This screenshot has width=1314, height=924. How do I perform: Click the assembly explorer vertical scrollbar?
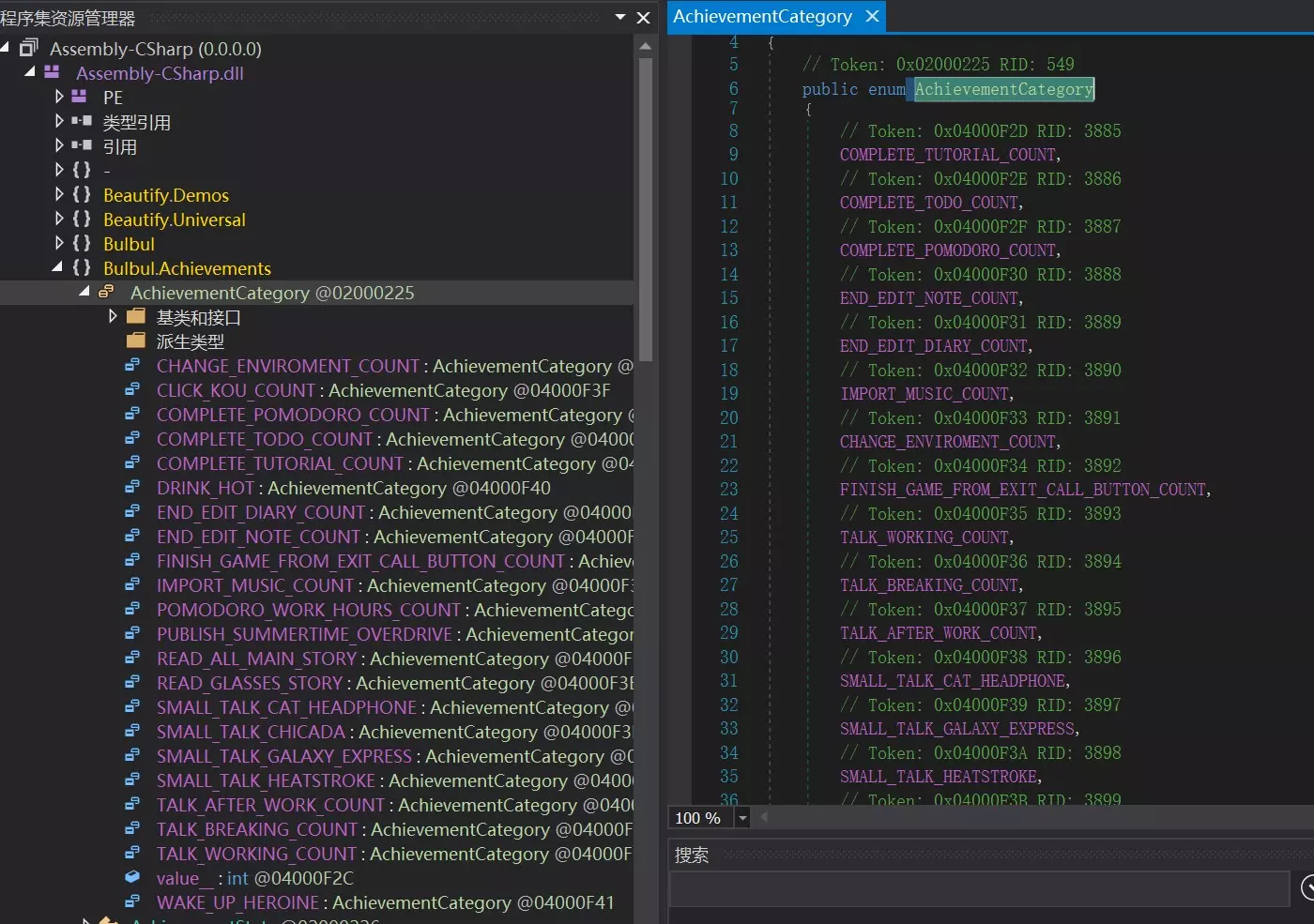pos(645,206)
